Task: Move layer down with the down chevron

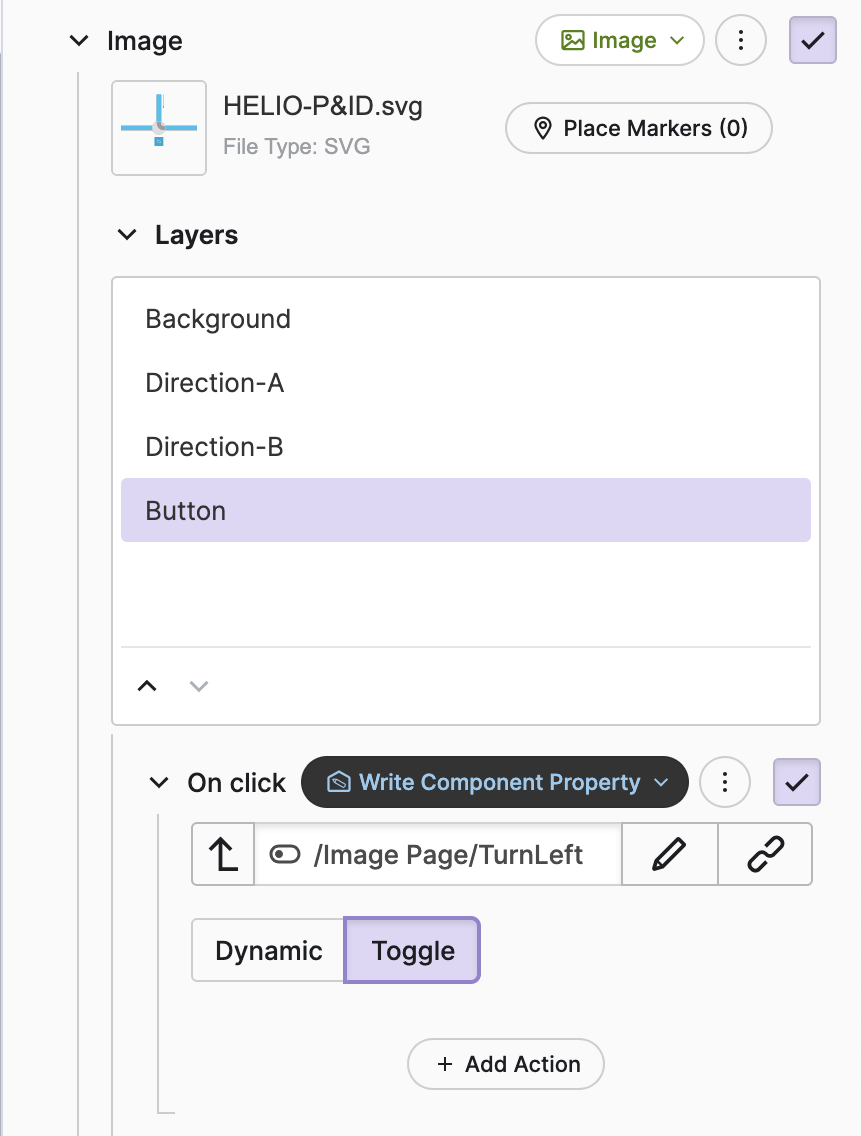Action: pos(199,686)
